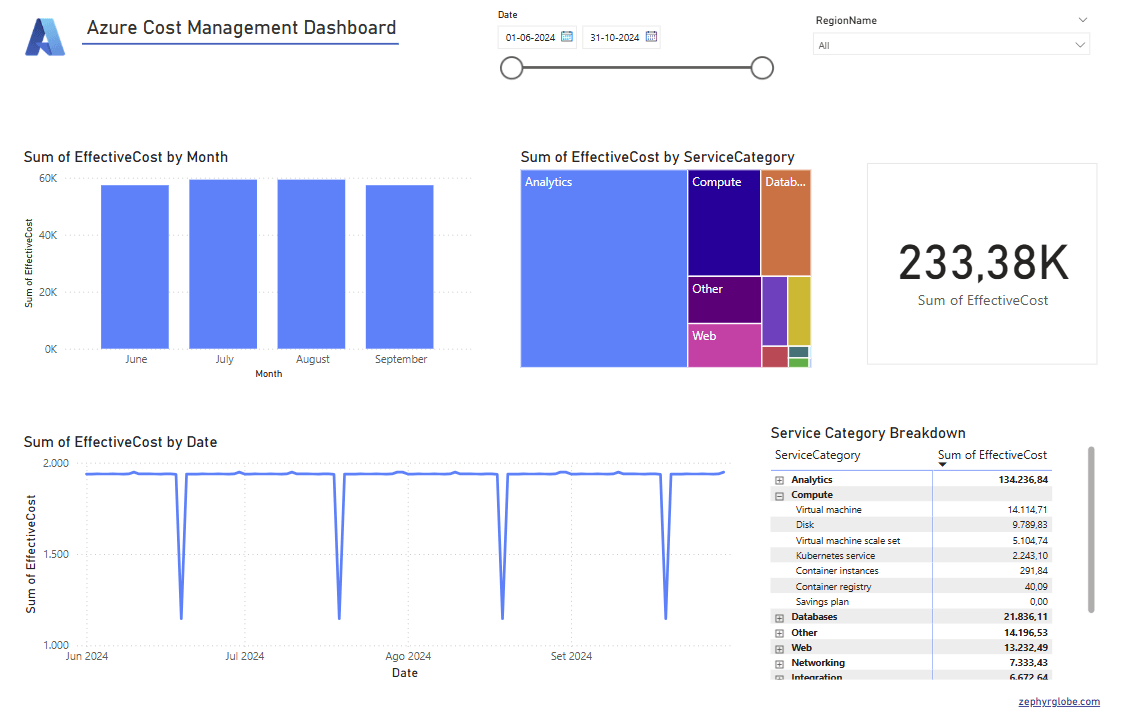Click the Jul 2024 axis label
This screenshot has height=712, width=1137.
click(x=244, y=656)
